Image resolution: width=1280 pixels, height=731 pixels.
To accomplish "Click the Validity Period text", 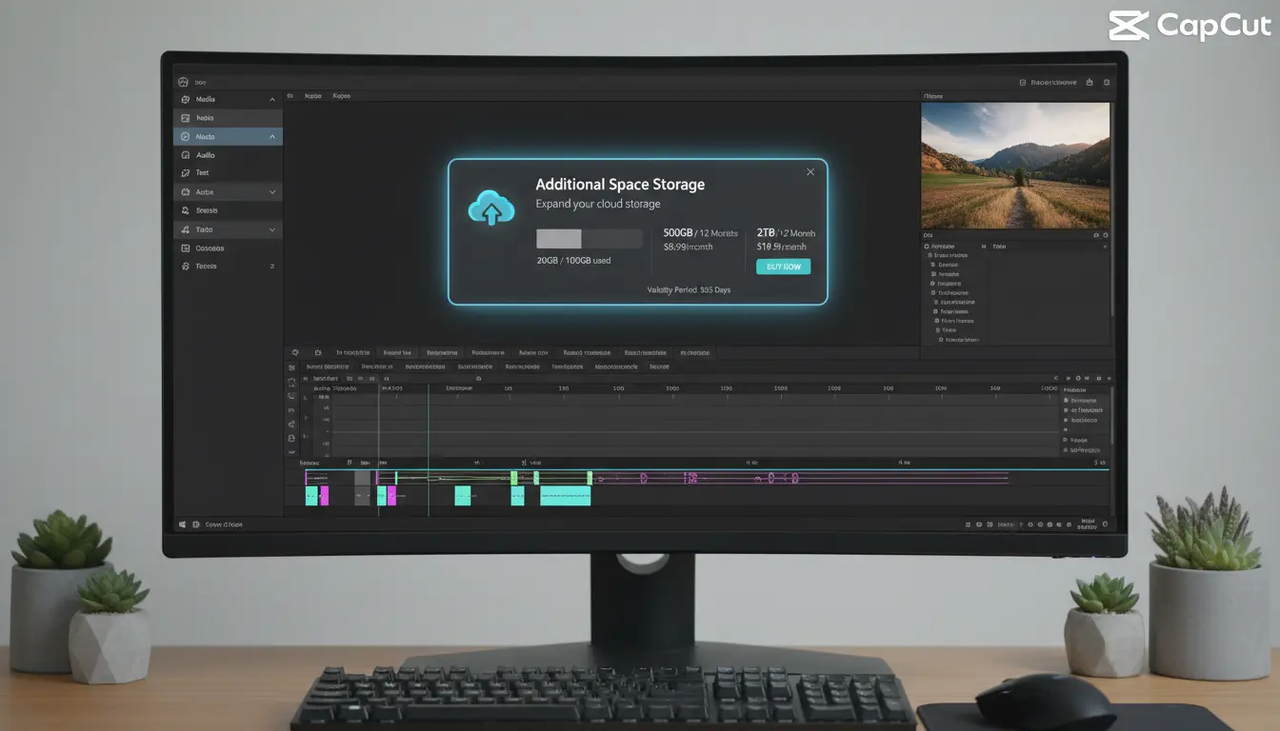I will click(689, 290).
